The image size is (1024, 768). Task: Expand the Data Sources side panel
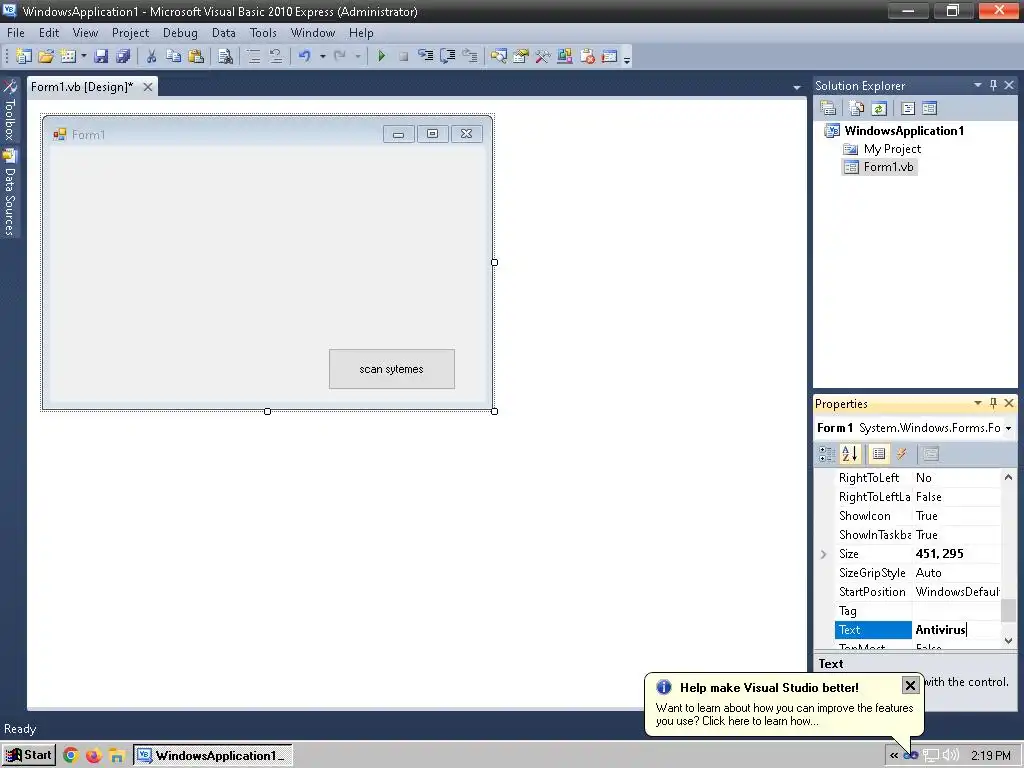9,192
